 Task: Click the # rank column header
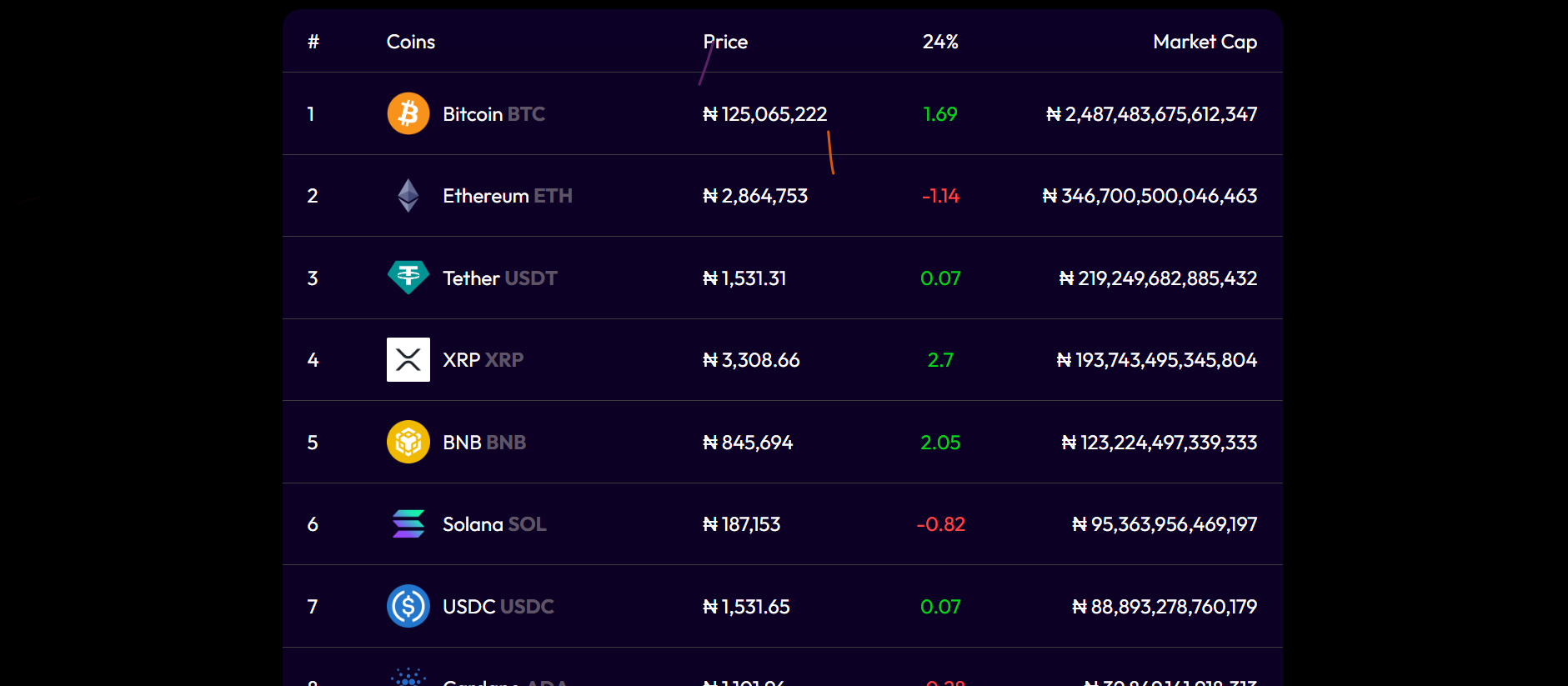(x=313, y=42)
